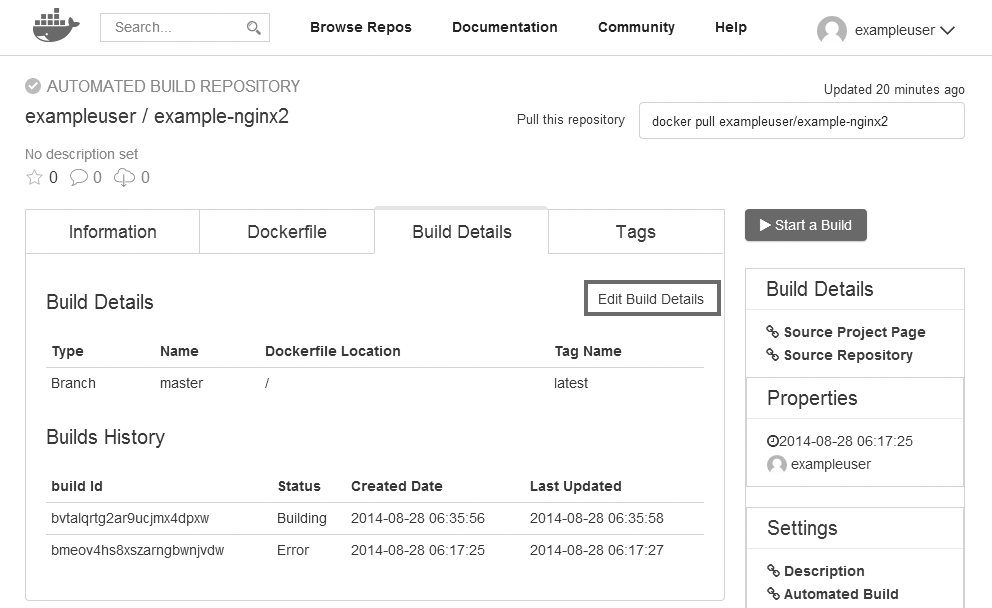992x608 pixels.
Task: Switch to the Information tab
Action: click(112, 232)
